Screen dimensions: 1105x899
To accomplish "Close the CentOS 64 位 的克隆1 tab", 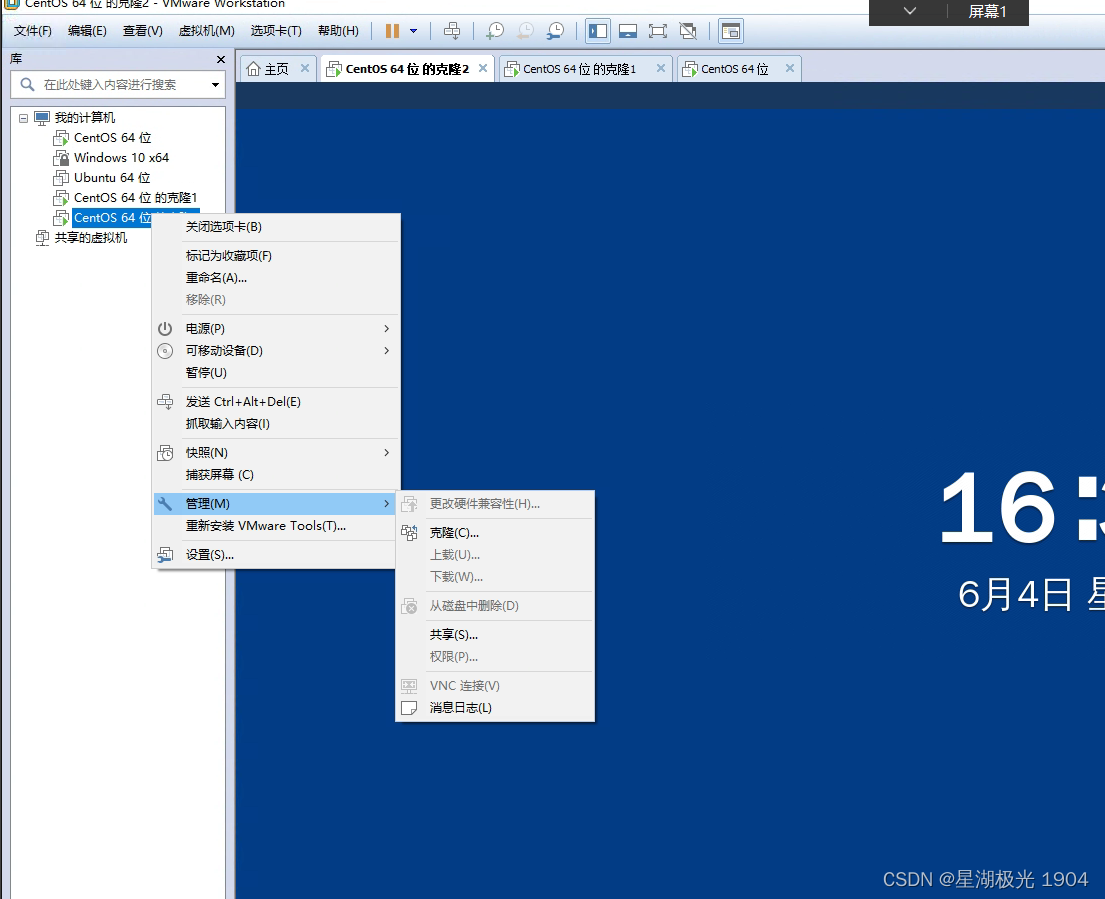I will (660, 68).
